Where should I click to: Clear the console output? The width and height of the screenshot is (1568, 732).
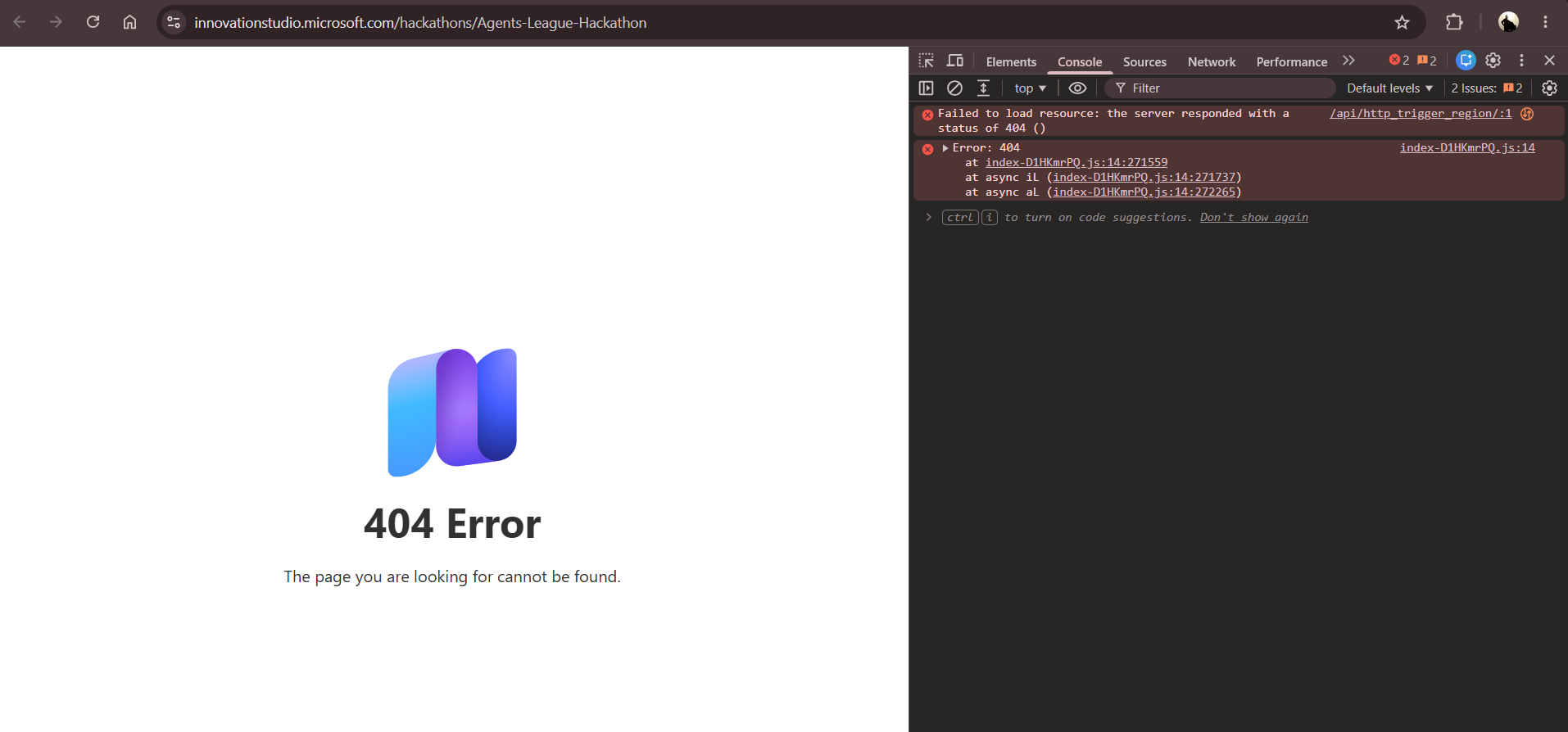coord(954,88)
